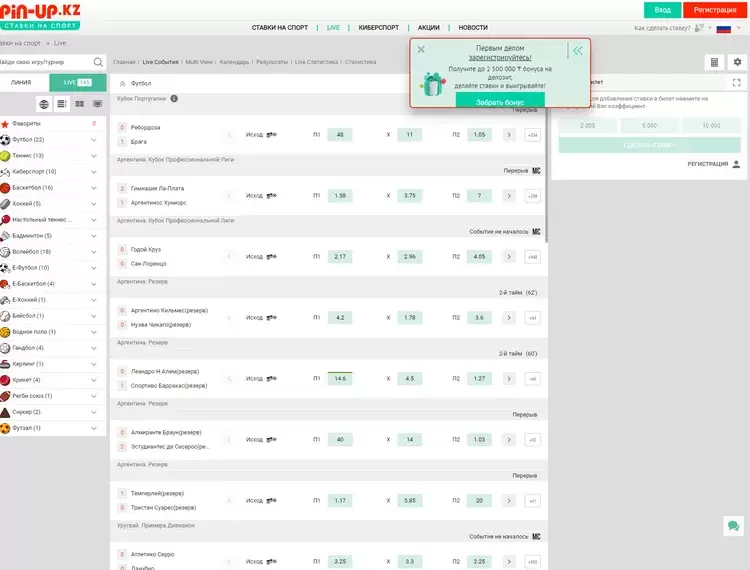Open Multi View tab
The height and width of the screenshot is (570, 750).
(199, 62)
